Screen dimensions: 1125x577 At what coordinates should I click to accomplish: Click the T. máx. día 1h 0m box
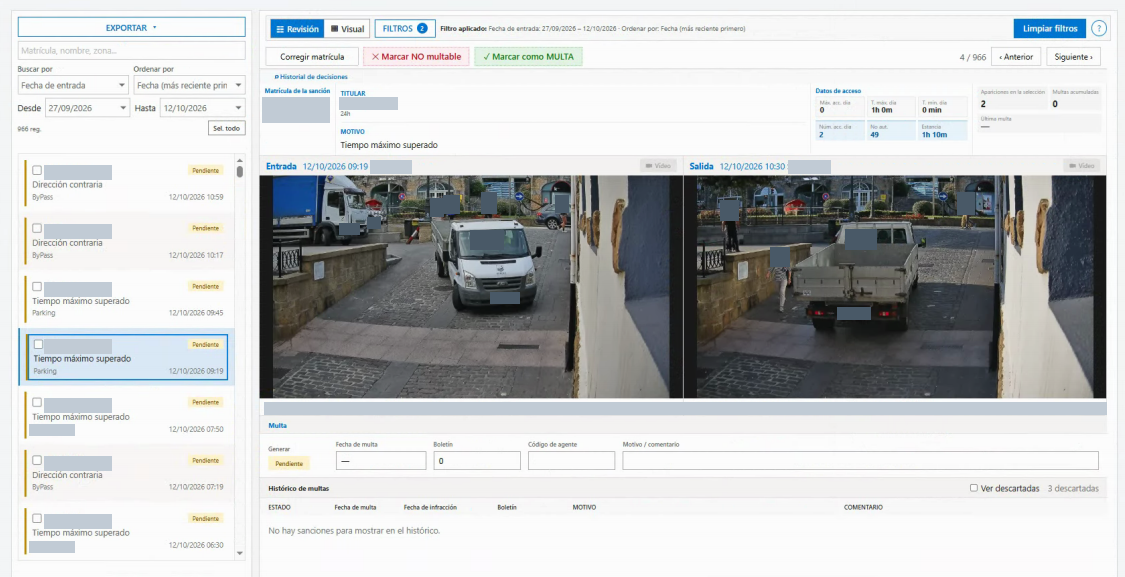tap(891, 107)
